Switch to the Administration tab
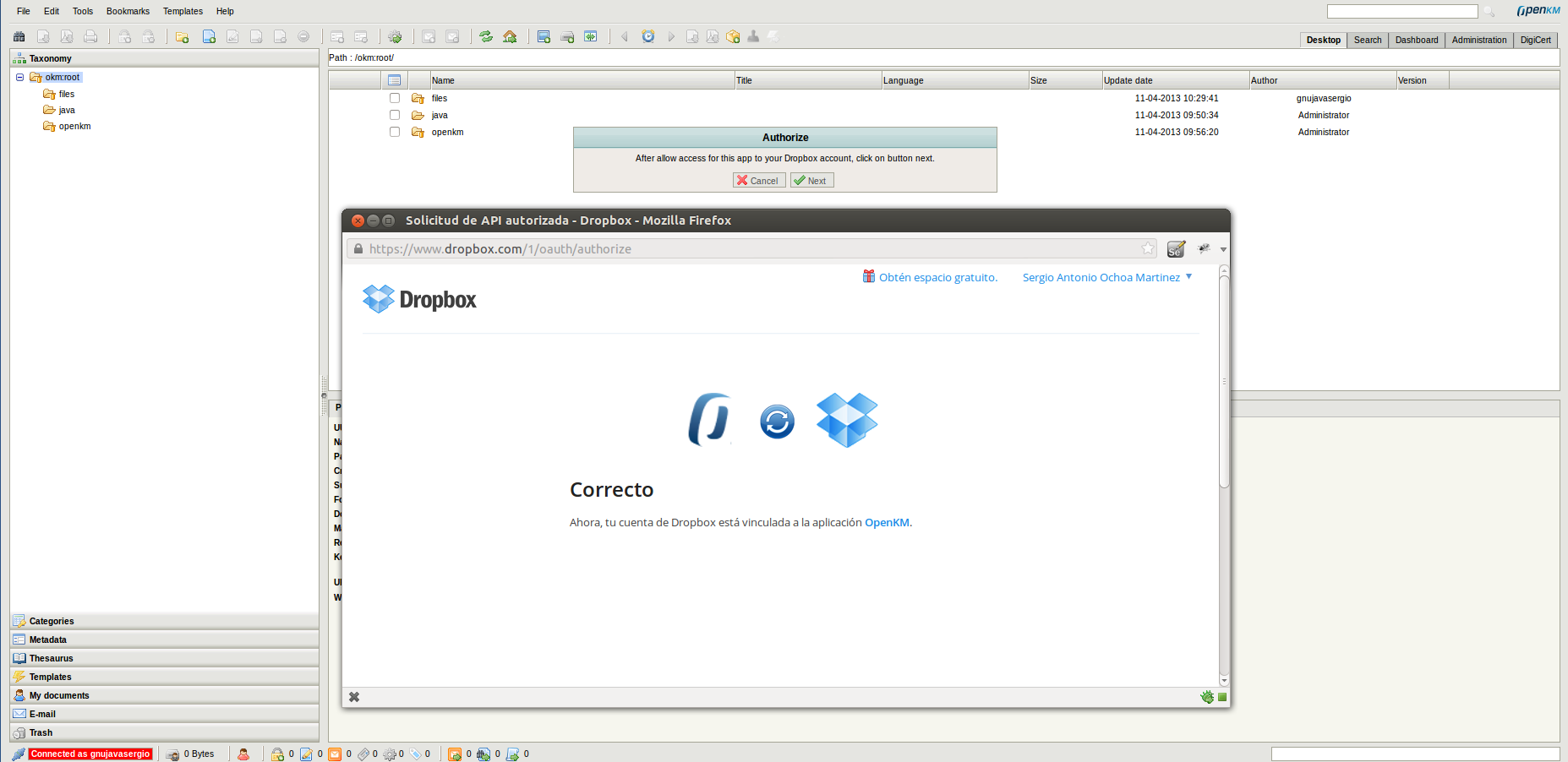 (x=1479, y=40)
